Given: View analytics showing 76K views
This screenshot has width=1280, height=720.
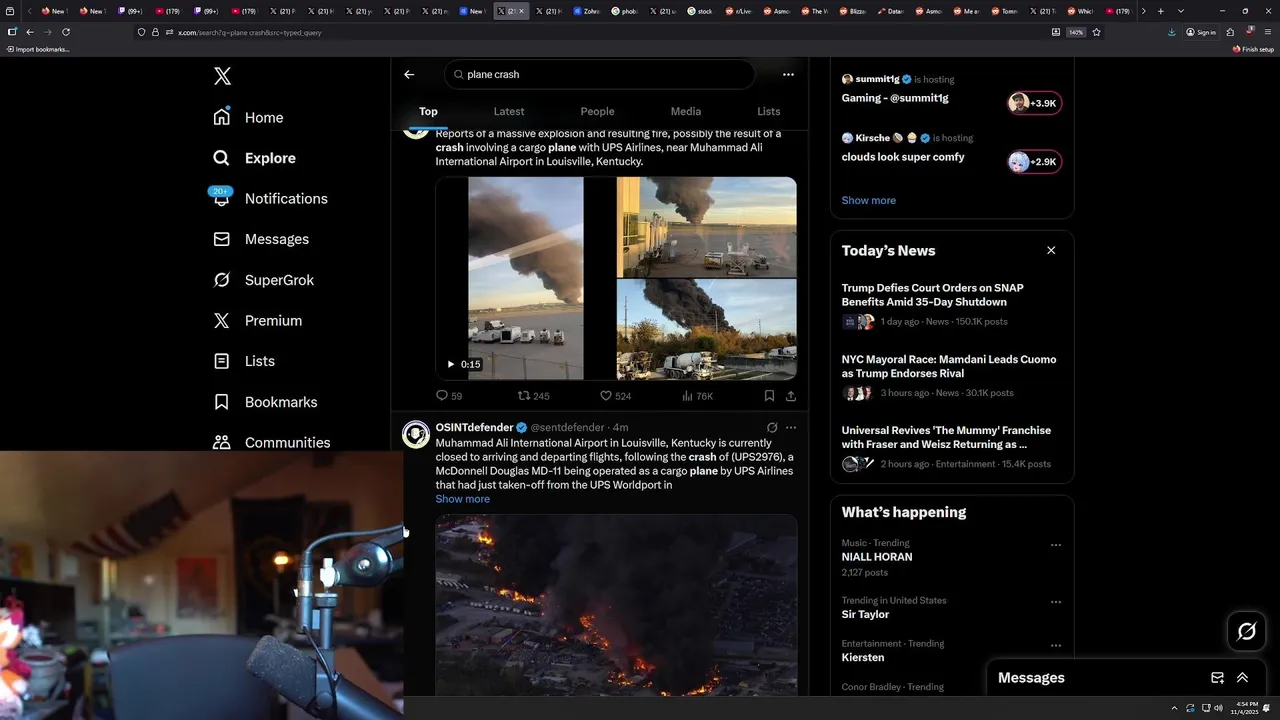Looking at the screenshot, I should click(697, 396).
